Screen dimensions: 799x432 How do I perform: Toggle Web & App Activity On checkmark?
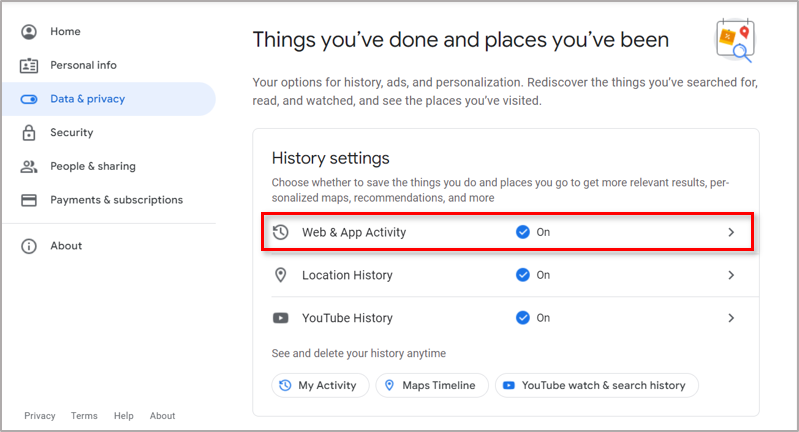click(x=522, y=232)
